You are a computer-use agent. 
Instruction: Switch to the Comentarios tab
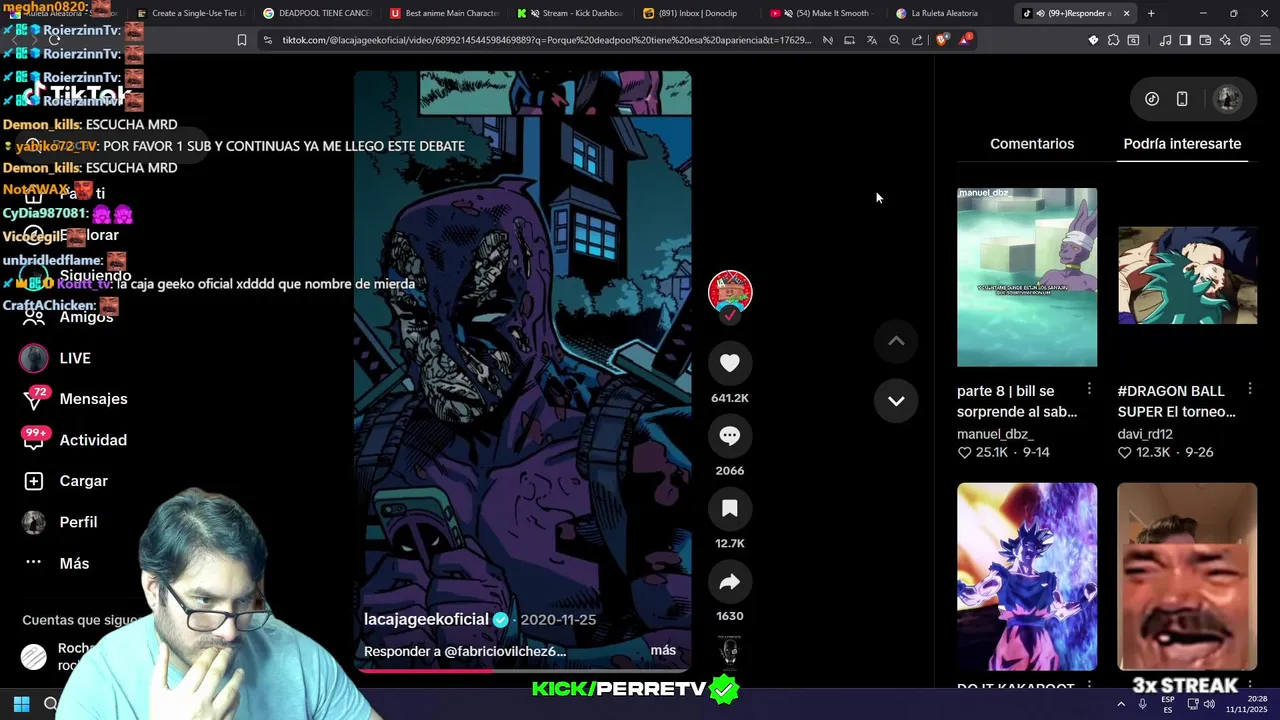click(1032, 144)
